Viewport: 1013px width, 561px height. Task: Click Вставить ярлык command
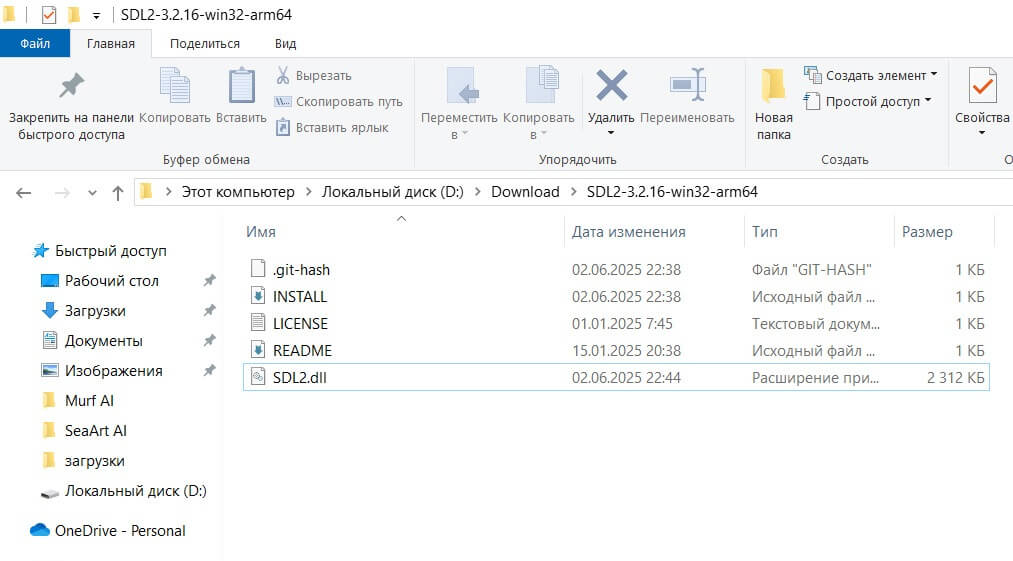tap(332, 127)
